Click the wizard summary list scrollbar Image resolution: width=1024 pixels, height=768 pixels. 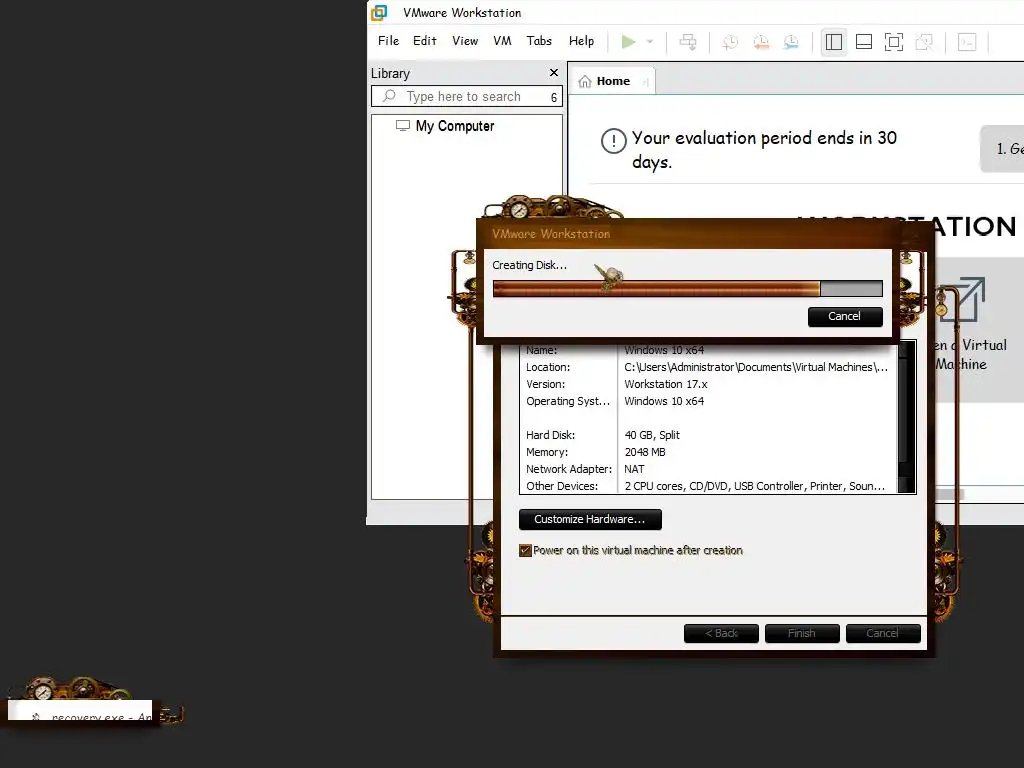(x=906, y=416)
